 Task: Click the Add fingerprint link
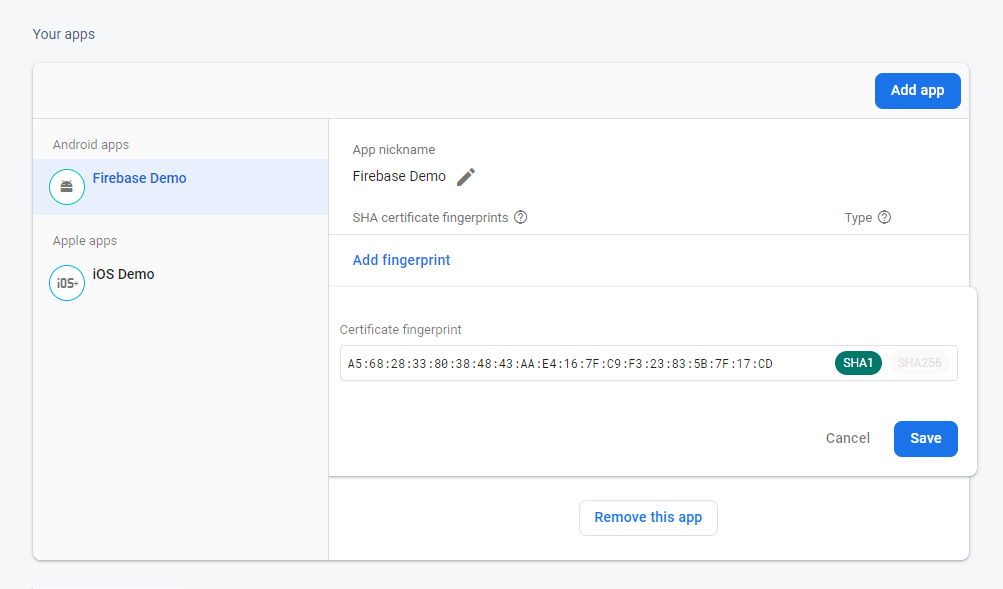coord(401,260)
